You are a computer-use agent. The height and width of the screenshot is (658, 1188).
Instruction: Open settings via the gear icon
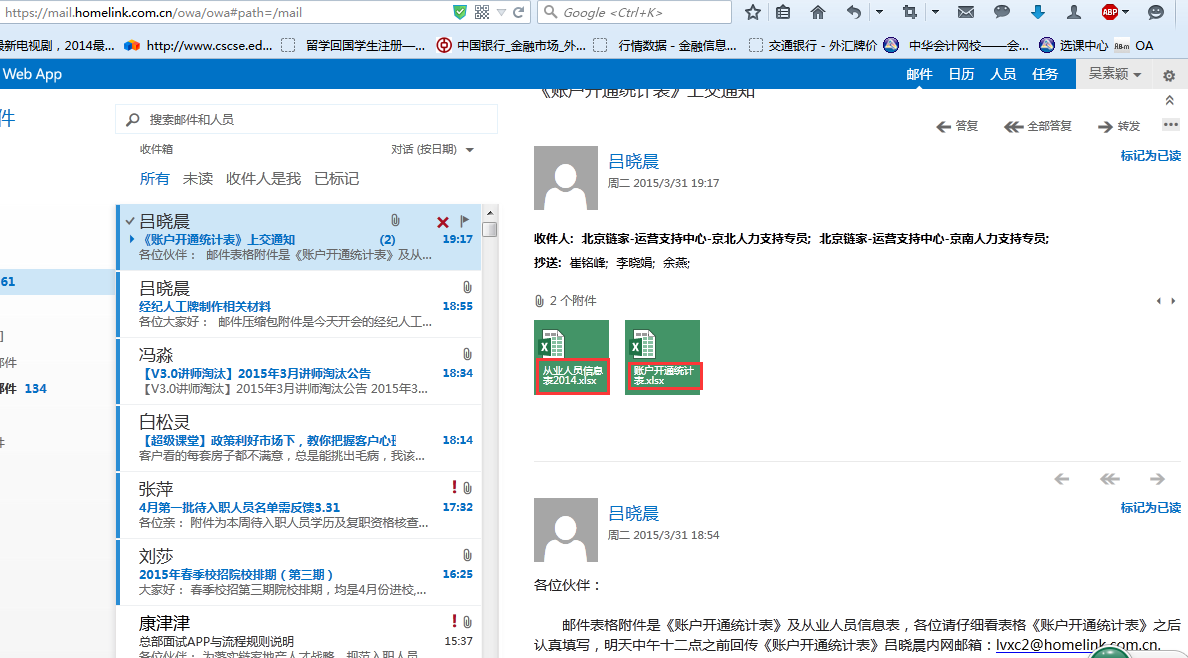click(x=1169, y=75)
